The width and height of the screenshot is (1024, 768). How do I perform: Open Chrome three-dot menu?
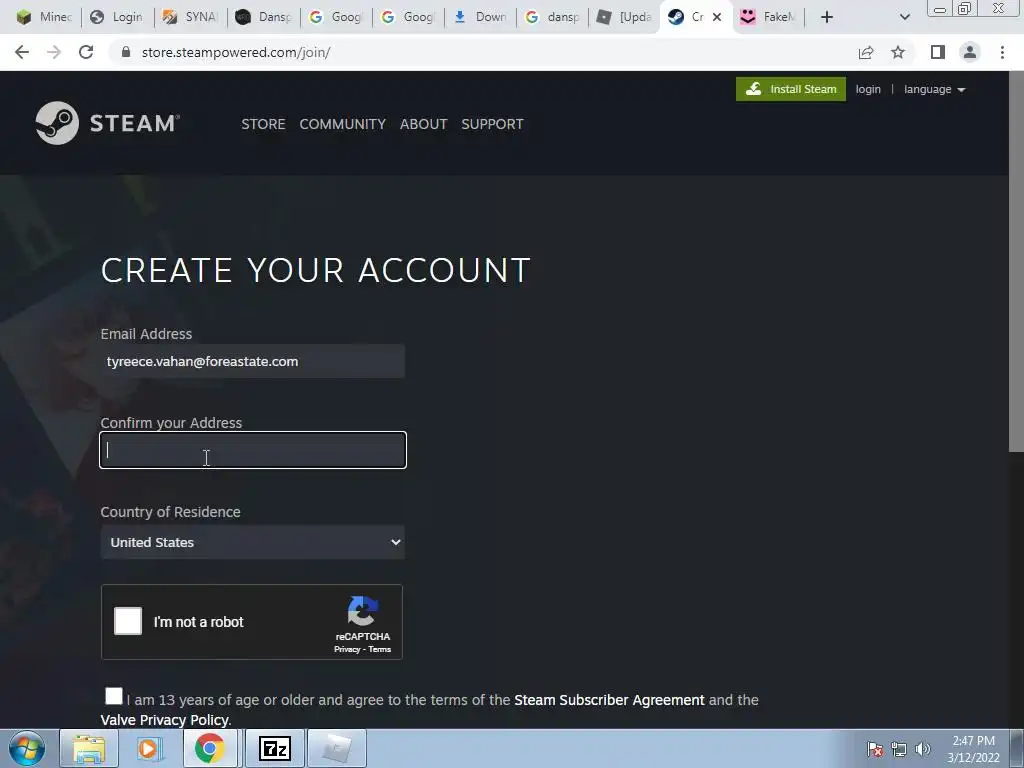1002,52
